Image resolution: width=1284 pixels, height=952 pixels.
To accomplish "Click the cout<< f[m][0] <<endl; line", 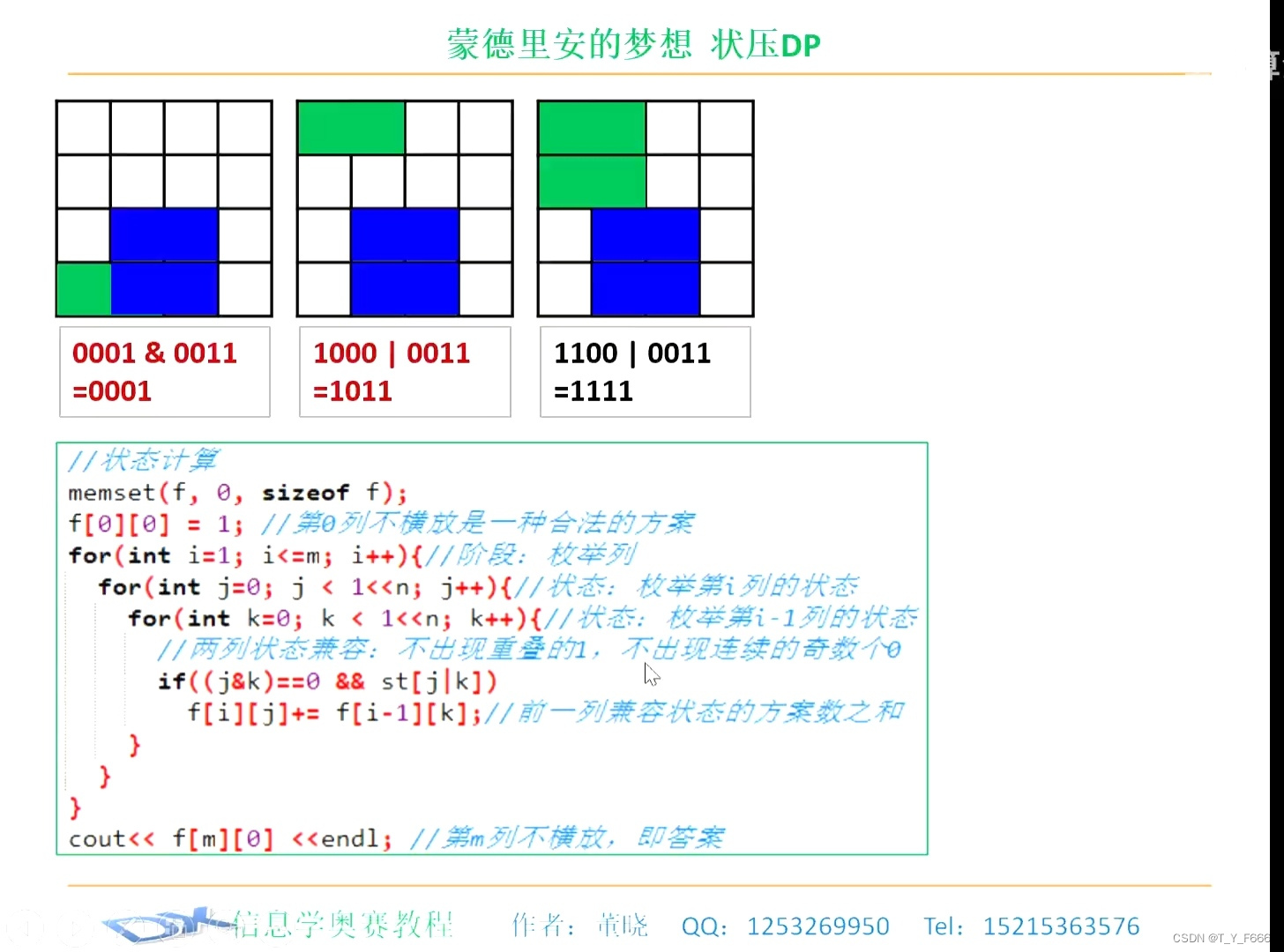I will click(x=230, y=838).
